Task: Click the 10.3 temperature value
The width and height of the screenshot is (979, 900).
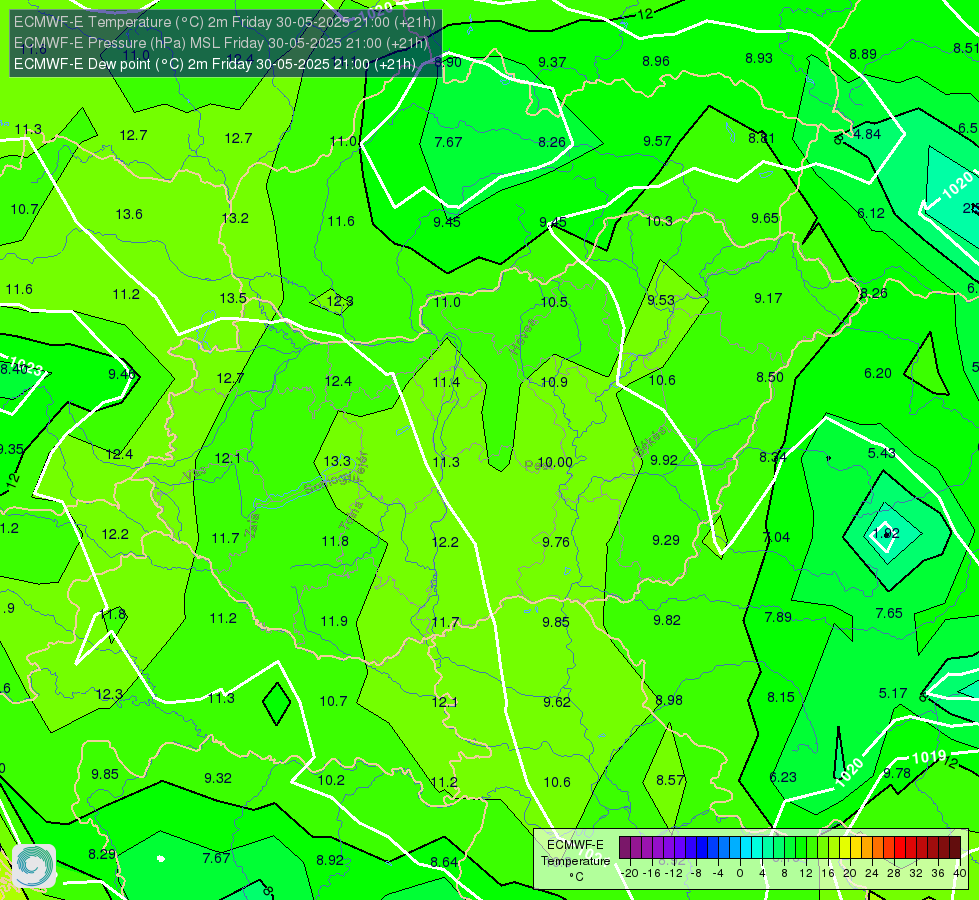Action: pos(659,221)
